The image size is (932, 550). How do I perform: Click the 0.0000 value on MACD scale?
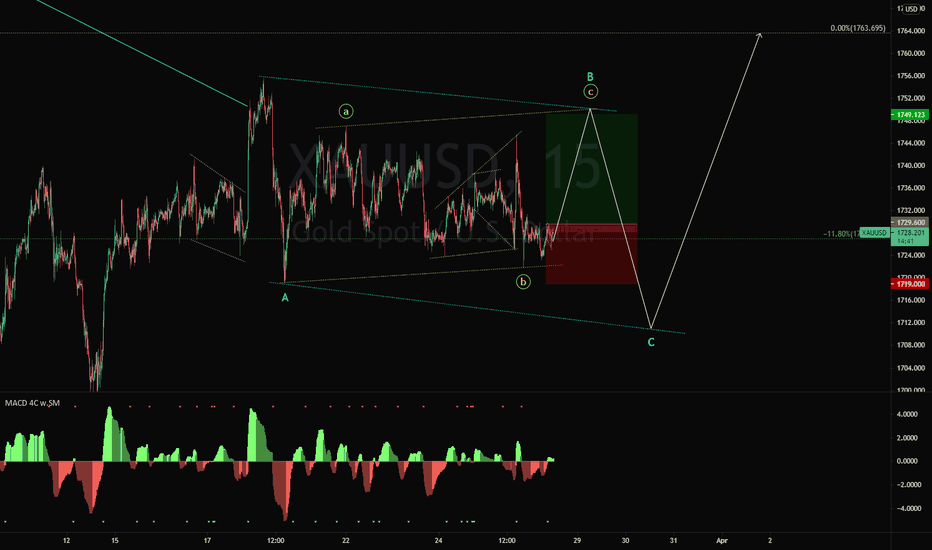pos(907,461)
